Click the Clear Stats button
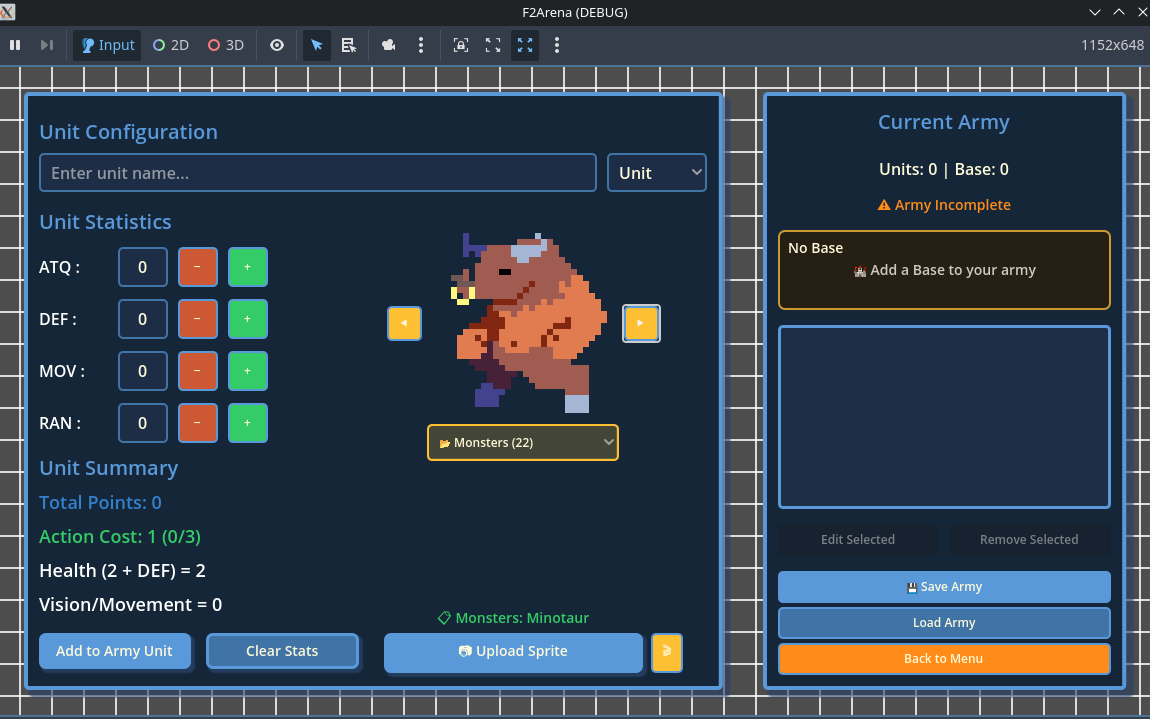Screen dimensions: 1150x720 point(282,651)
